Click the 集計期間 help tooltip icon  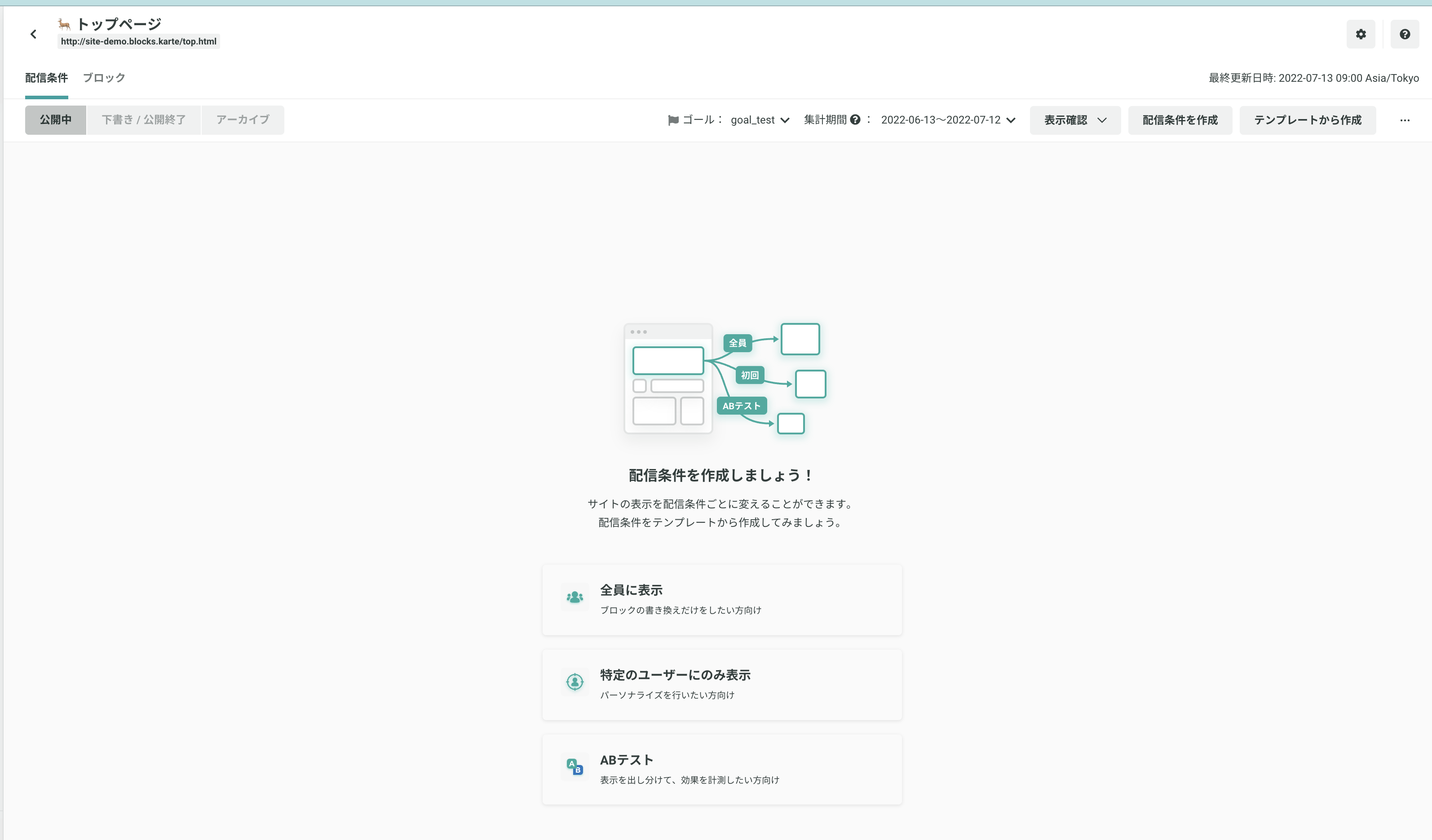click(855, 119)
